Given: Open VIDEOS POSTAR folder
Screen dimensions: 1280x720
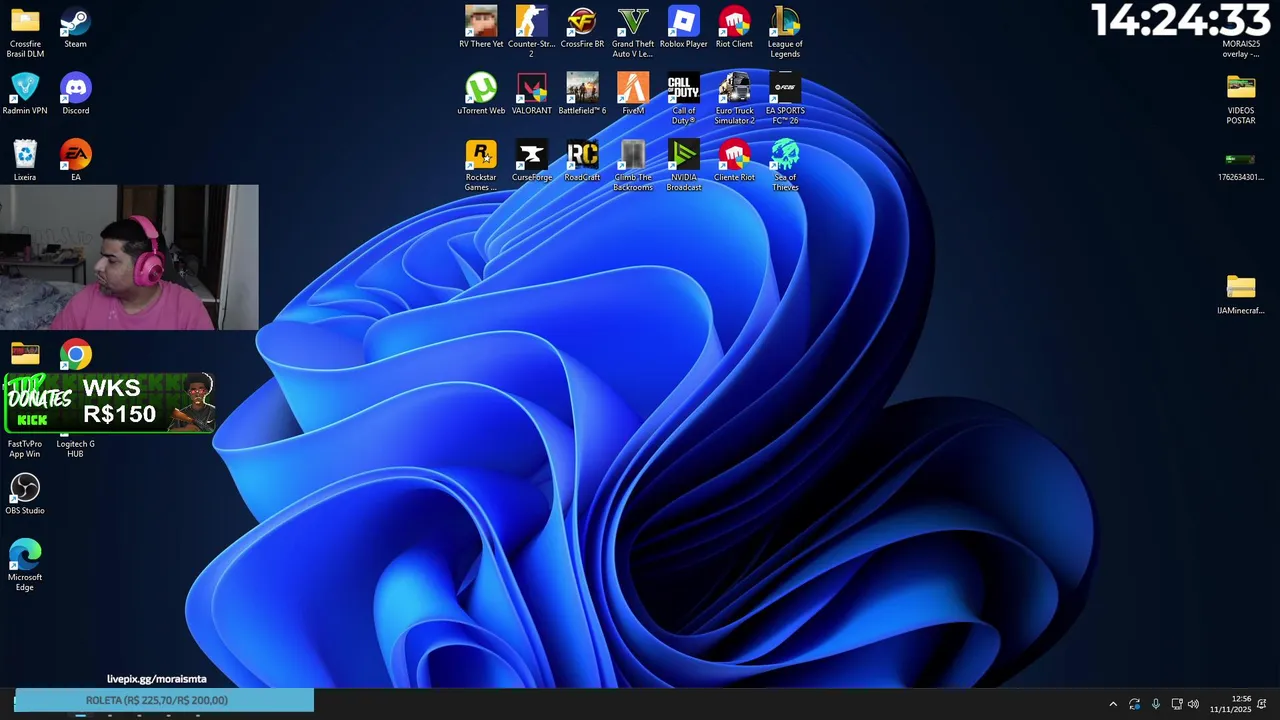Looking at the screenshot, I should pyautogui.click(x=1241, y=99).
